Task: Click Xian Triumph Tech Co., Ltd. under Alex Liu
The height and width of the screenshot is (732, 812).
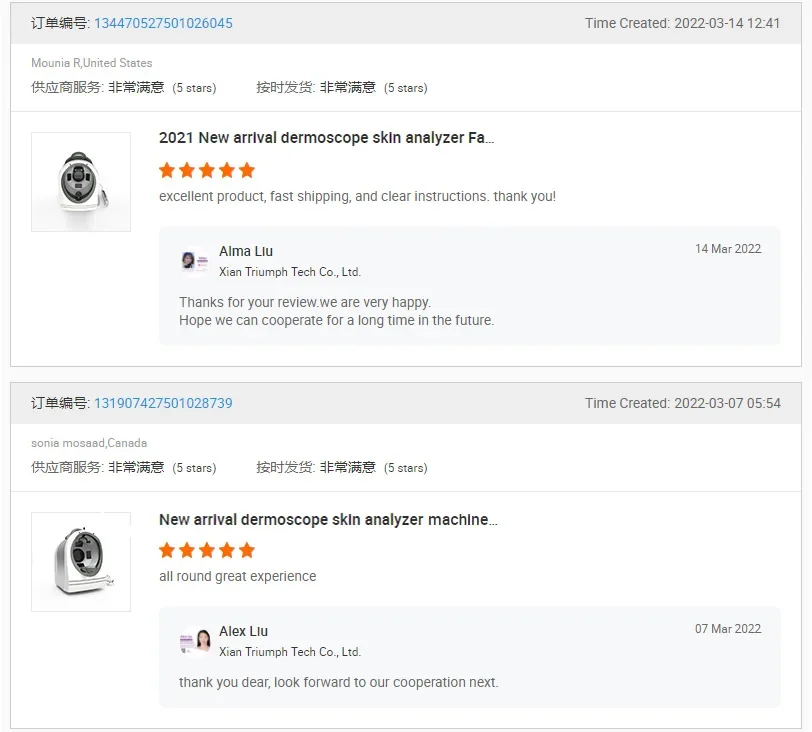Action: click(x=290, y=652)
